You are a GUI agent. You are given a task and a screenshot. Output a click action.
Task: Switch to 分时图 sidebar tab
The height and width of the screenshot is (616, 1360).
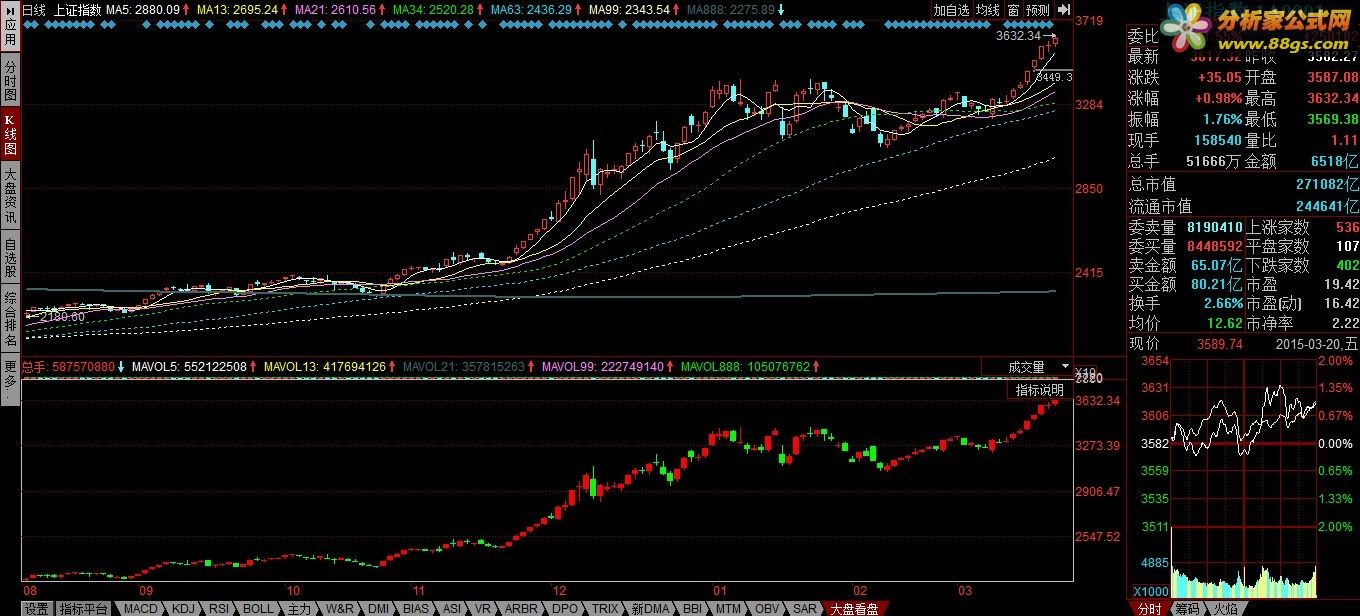tap(10, 80)
